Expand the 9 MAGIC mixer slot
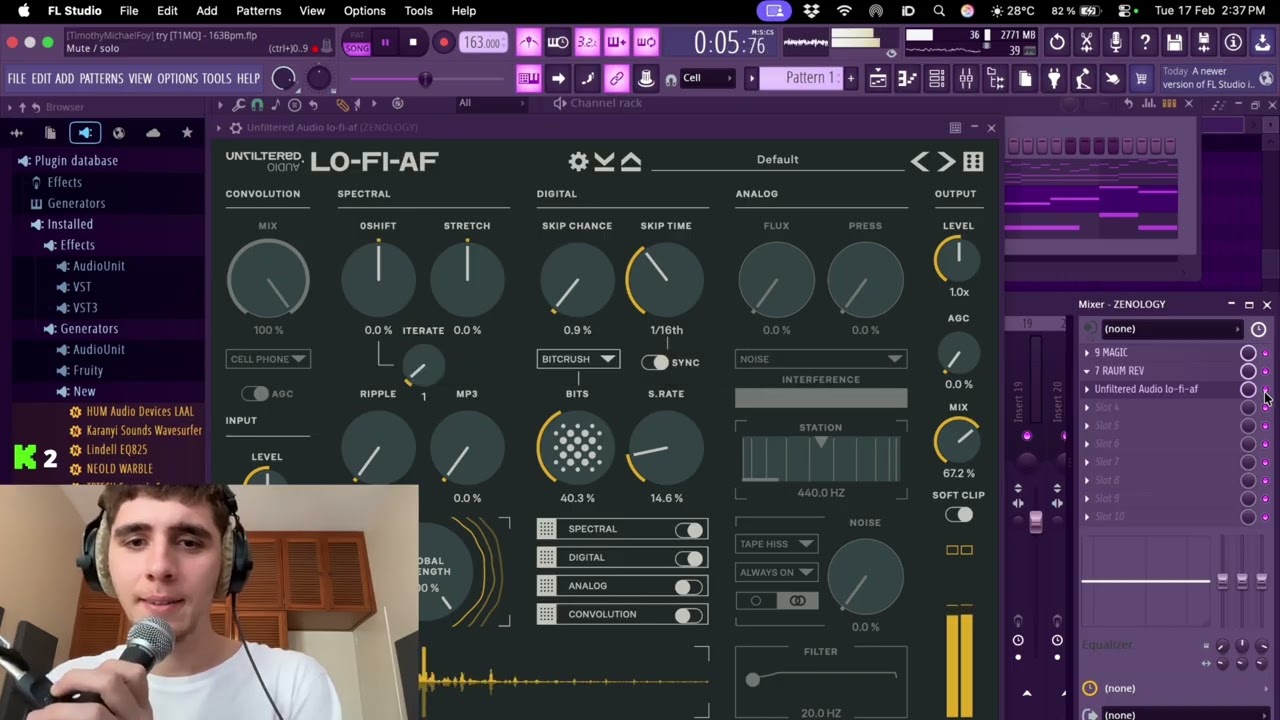The width and height of the screenshot is (1280, 720). click(1087, 353)
